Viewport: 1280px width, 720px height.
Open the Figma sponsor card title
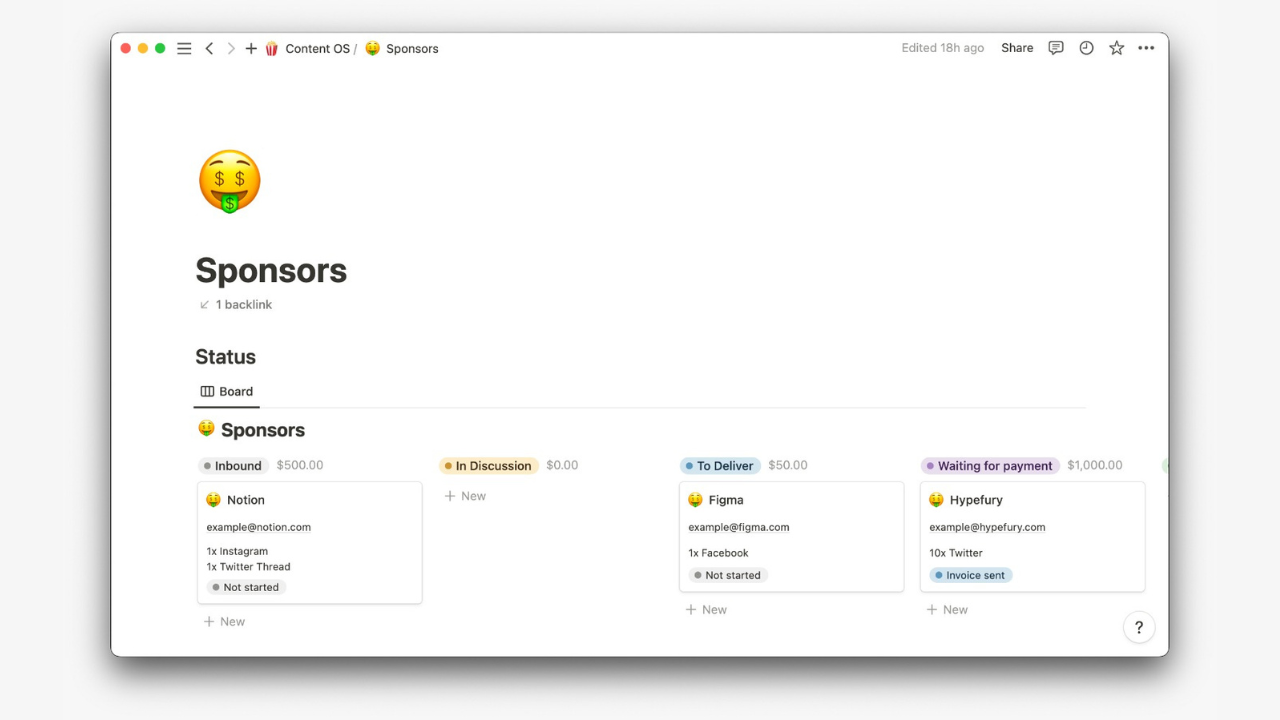pos(726,500)
